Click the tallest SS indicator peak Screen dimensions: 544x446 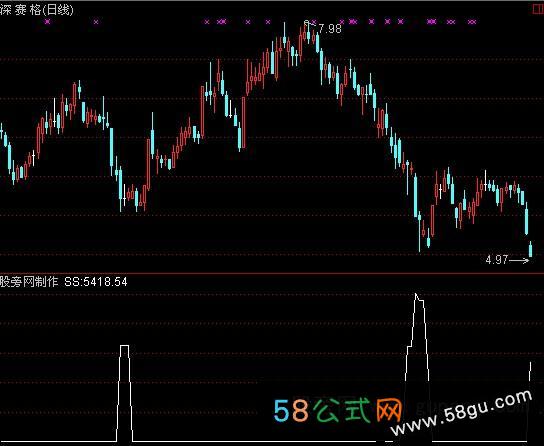coord(416,295)
